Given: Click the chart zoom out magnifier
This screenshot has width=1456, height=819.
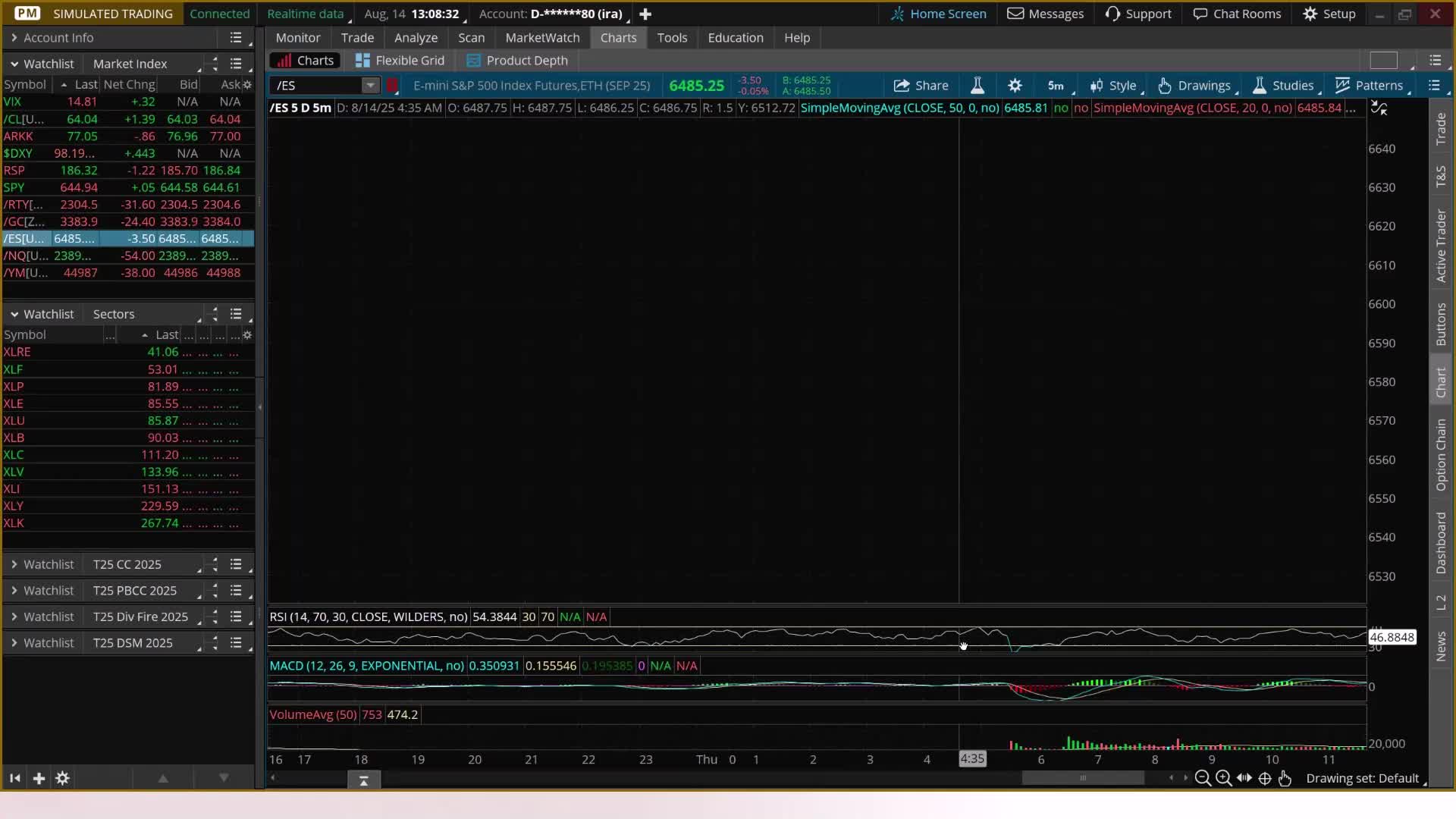Looking at the screenshot, I should click(x=1202, y=778).
